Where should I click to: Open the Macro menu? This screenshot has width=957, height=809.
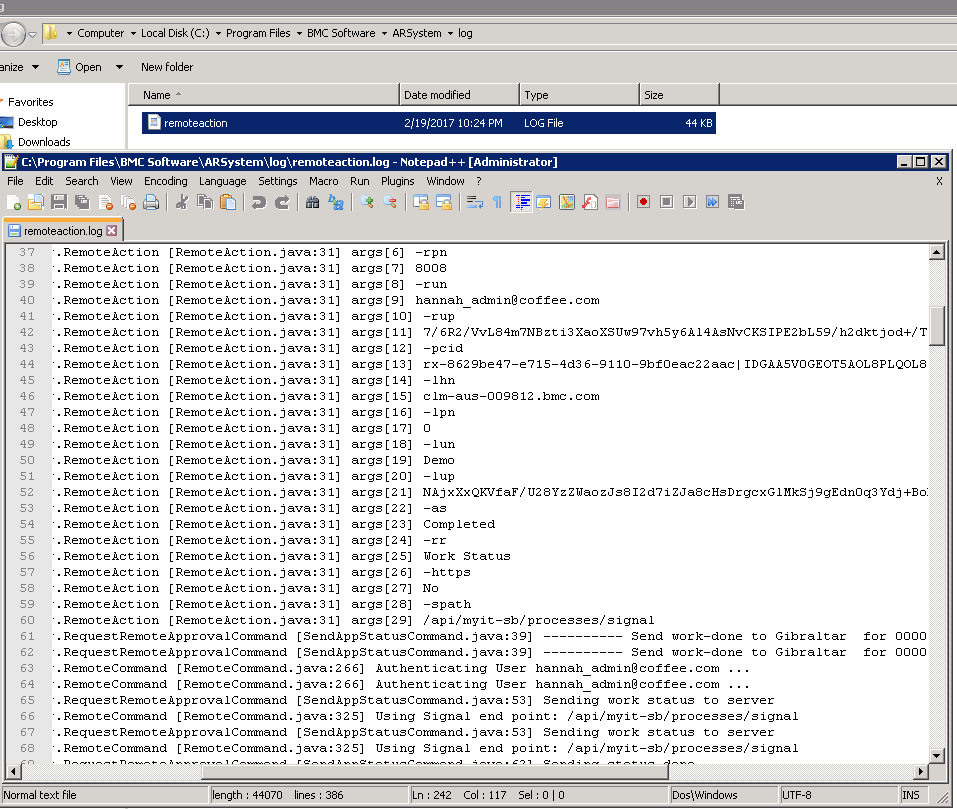[x=323, y=181]
